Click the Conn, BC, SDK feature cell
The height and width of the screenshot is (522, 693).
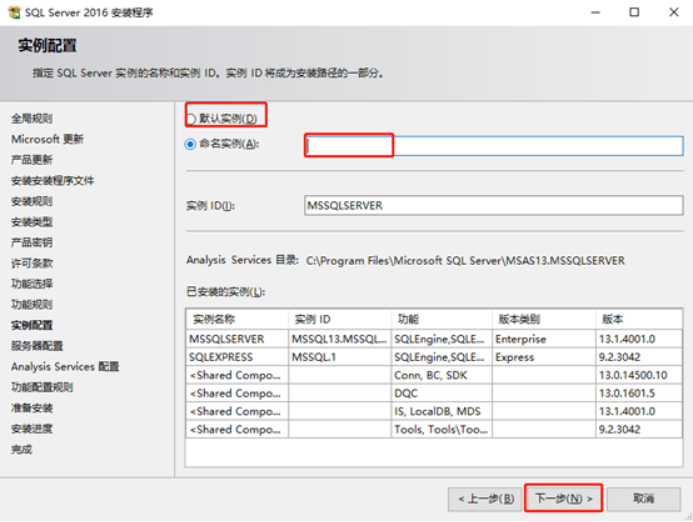pos(442,375)
